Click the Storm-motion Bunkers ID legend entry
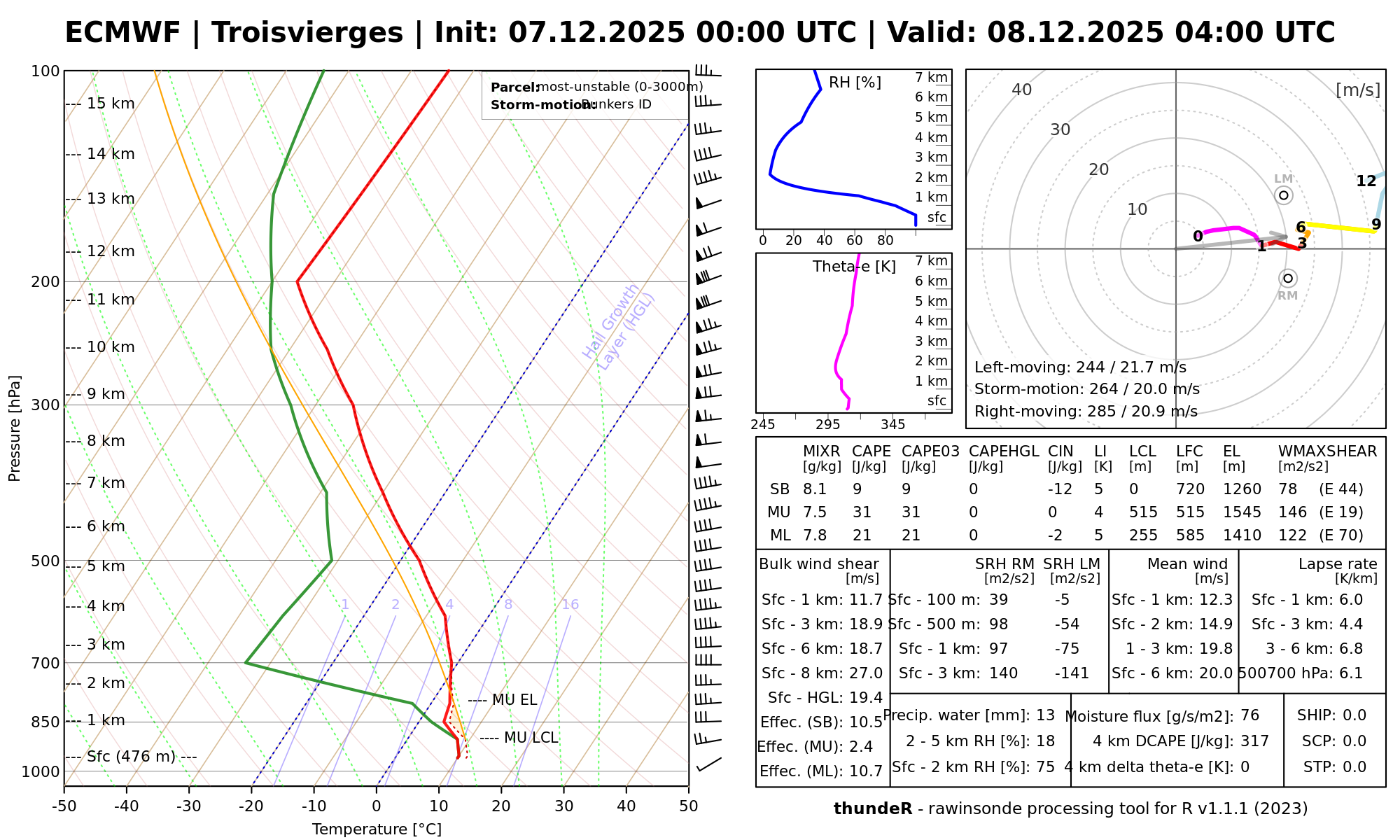This screenshot has height=840, width=1400. tap(570, 104)
